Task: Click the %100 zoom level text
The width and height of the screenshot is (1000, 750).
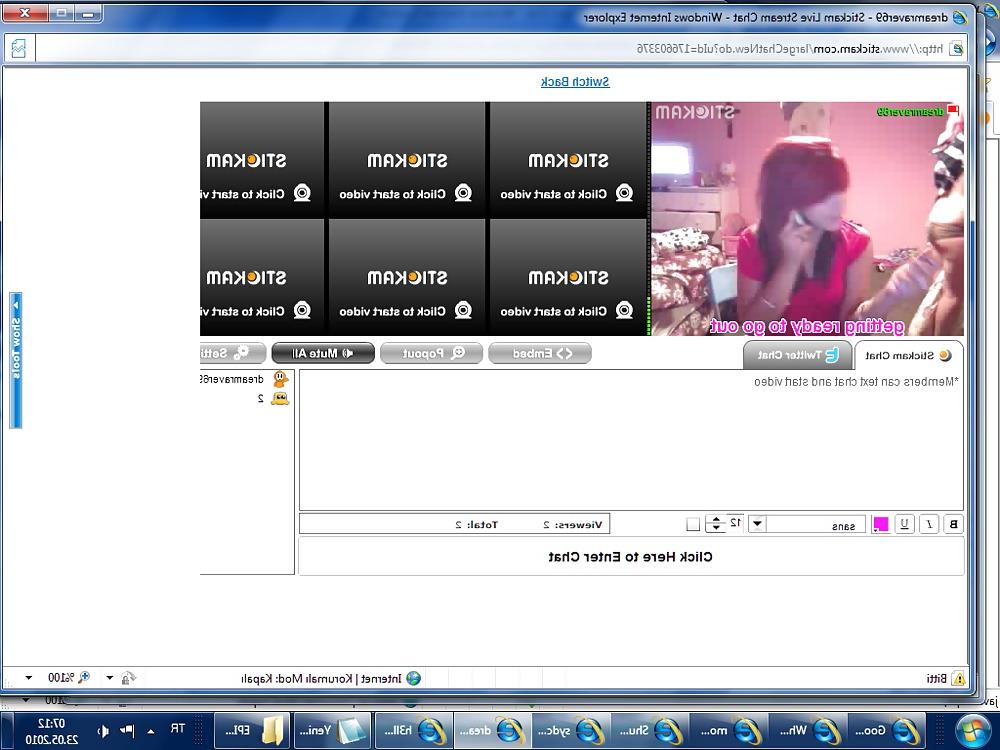Action: 61,677
